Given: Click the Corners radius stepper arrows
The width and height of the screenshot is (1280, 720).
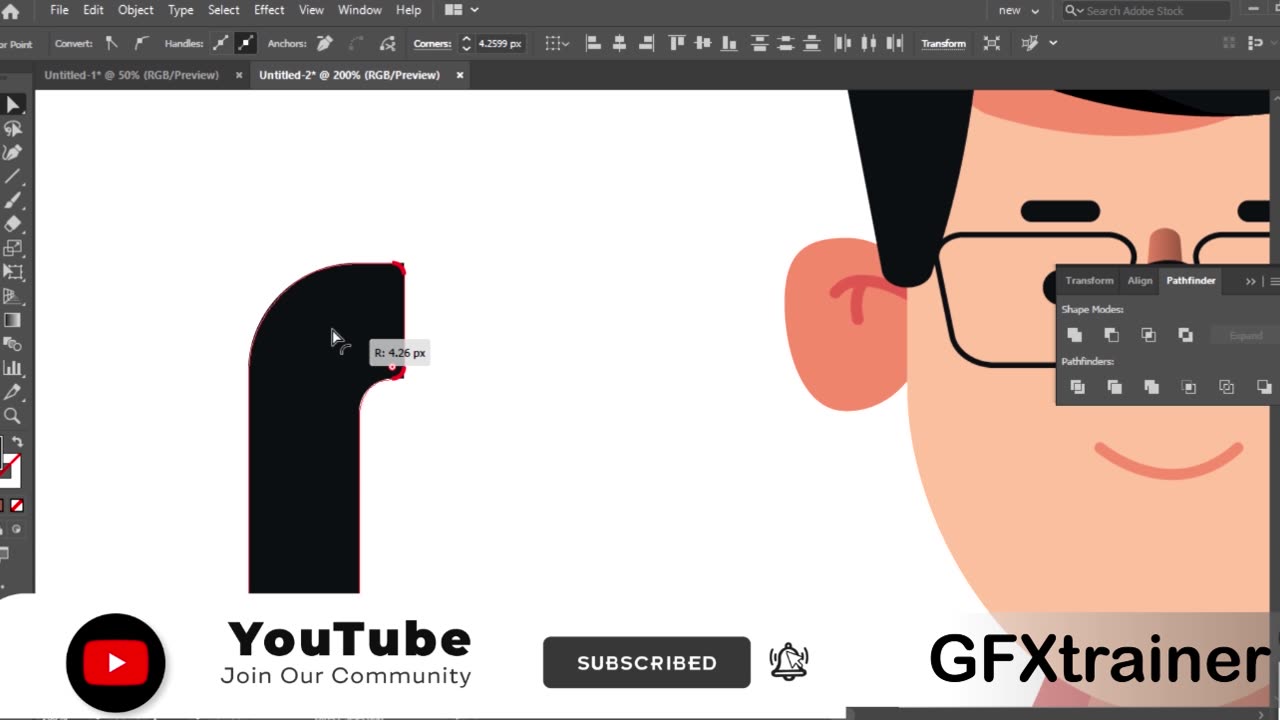Looking at the screenshot, I should point(466,43).
